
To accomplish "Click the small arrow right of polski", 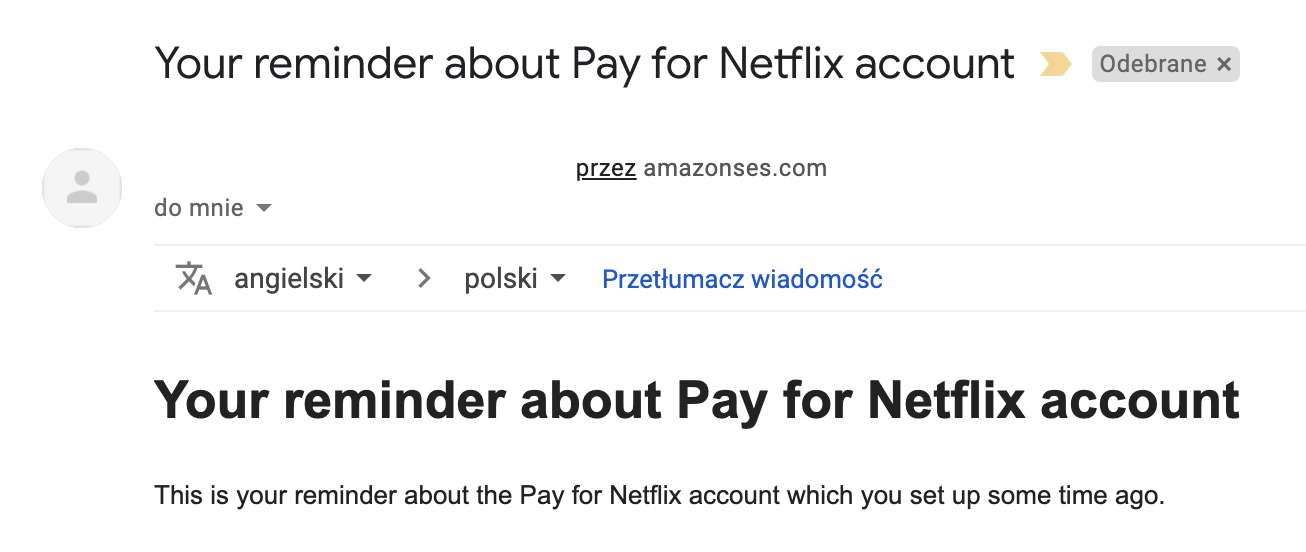I will 558,278.
